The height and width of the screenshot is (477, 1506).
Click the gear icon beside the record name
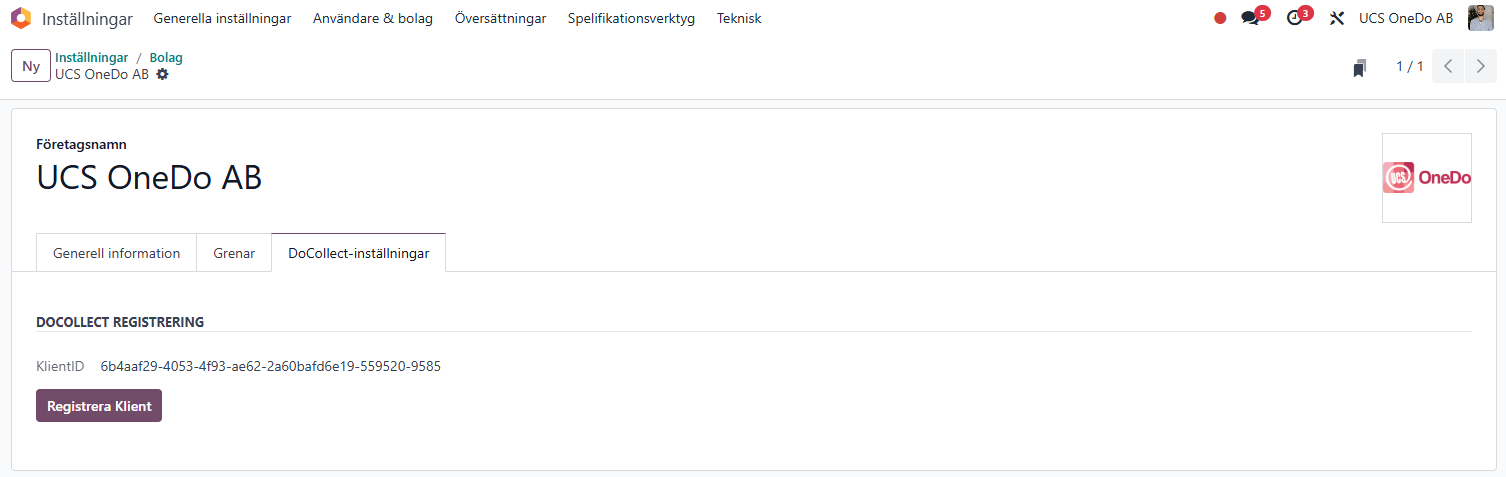(163, 74)
